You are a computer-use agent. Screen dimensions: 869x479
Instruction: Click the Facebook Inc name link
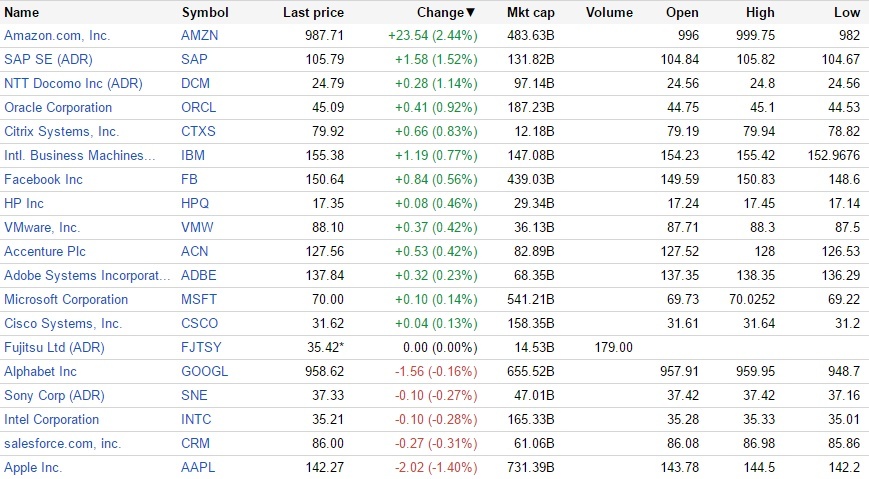44,180
